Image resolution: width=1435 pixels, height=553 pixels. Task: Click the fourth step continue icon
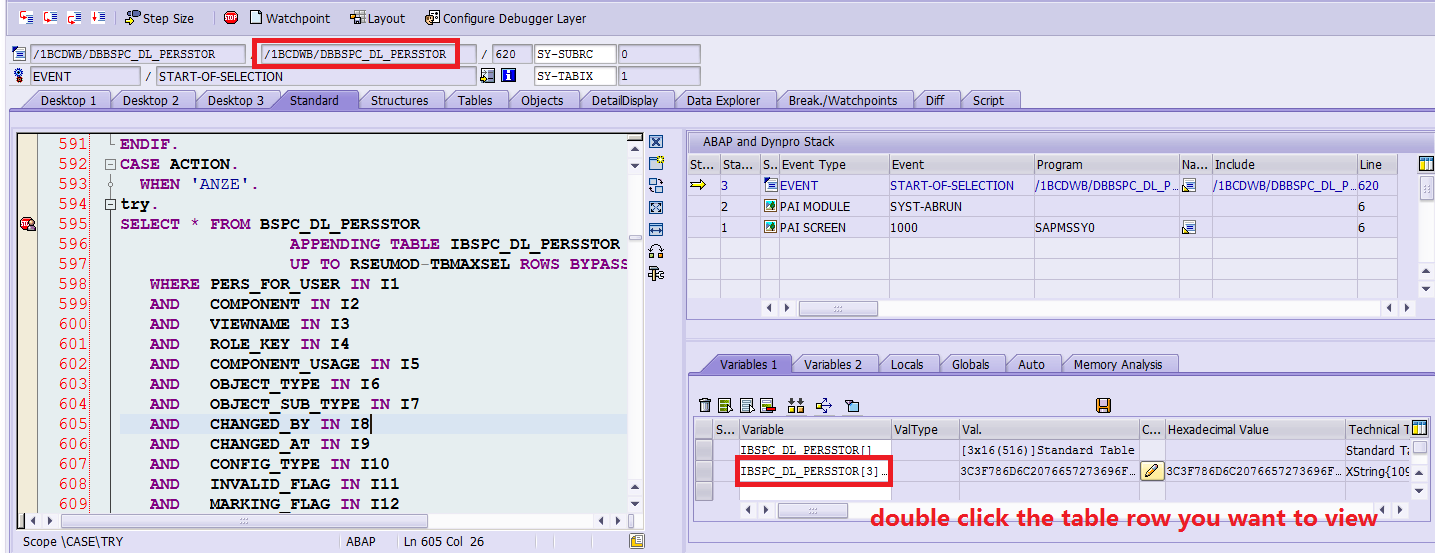98,18
